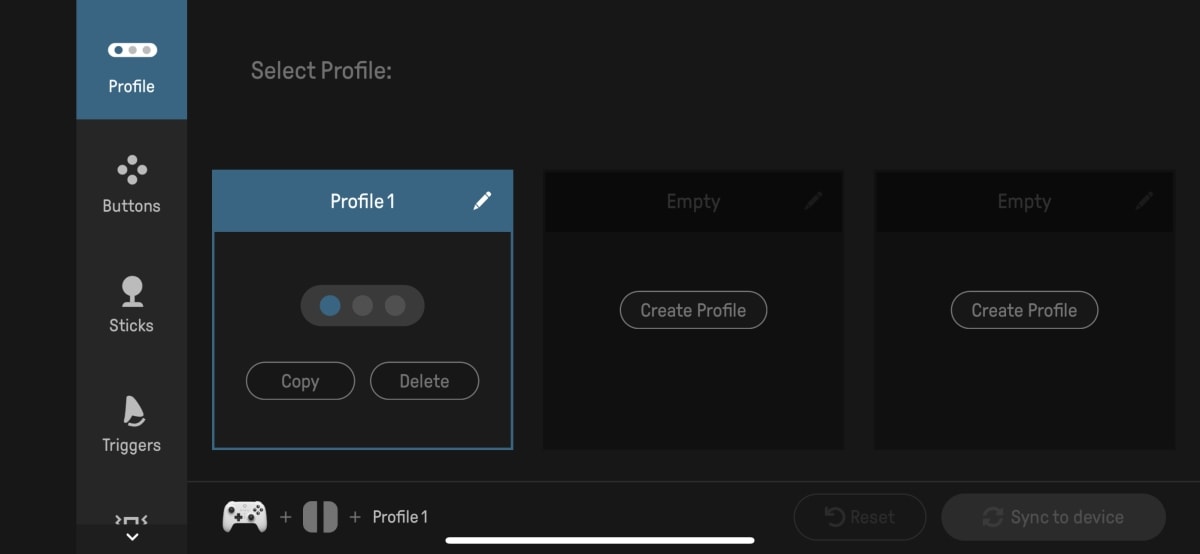Select the third profile slot dot

pos(395,306)
